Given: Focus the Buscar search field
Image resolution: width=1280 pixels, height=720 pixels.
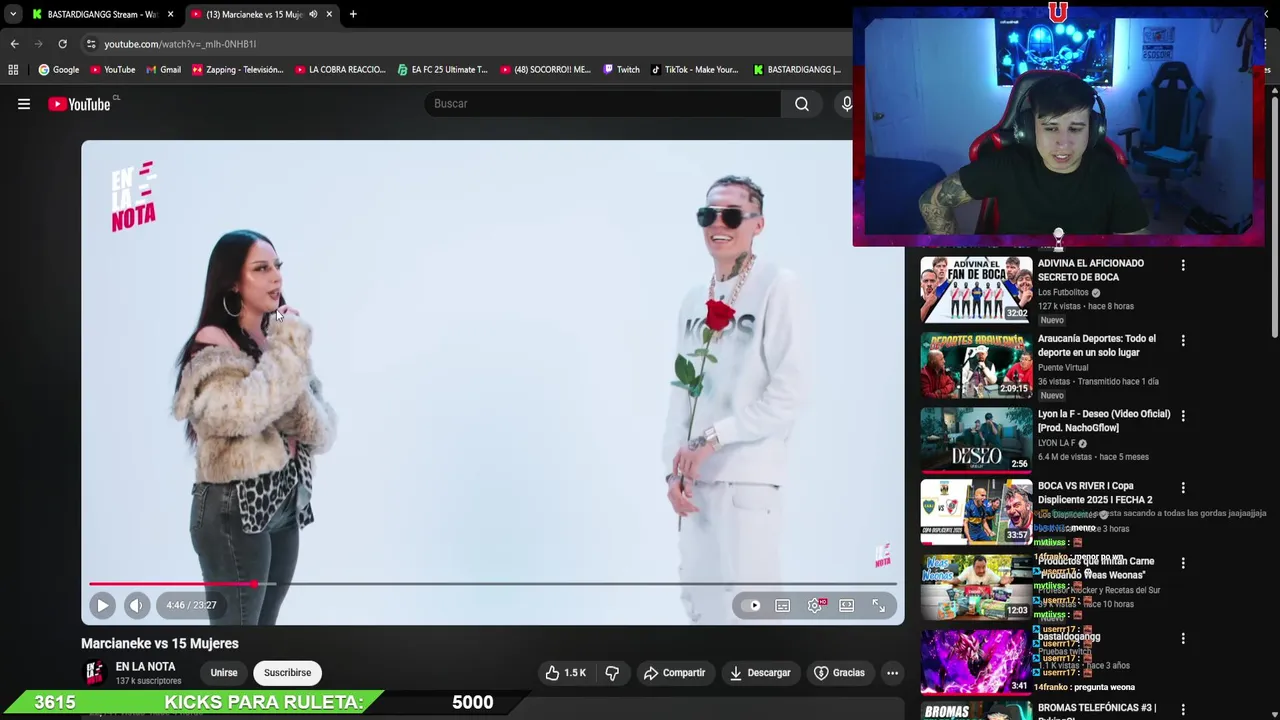Looking at the screenshot, I should pyautogui.click(x=603, y=104).
